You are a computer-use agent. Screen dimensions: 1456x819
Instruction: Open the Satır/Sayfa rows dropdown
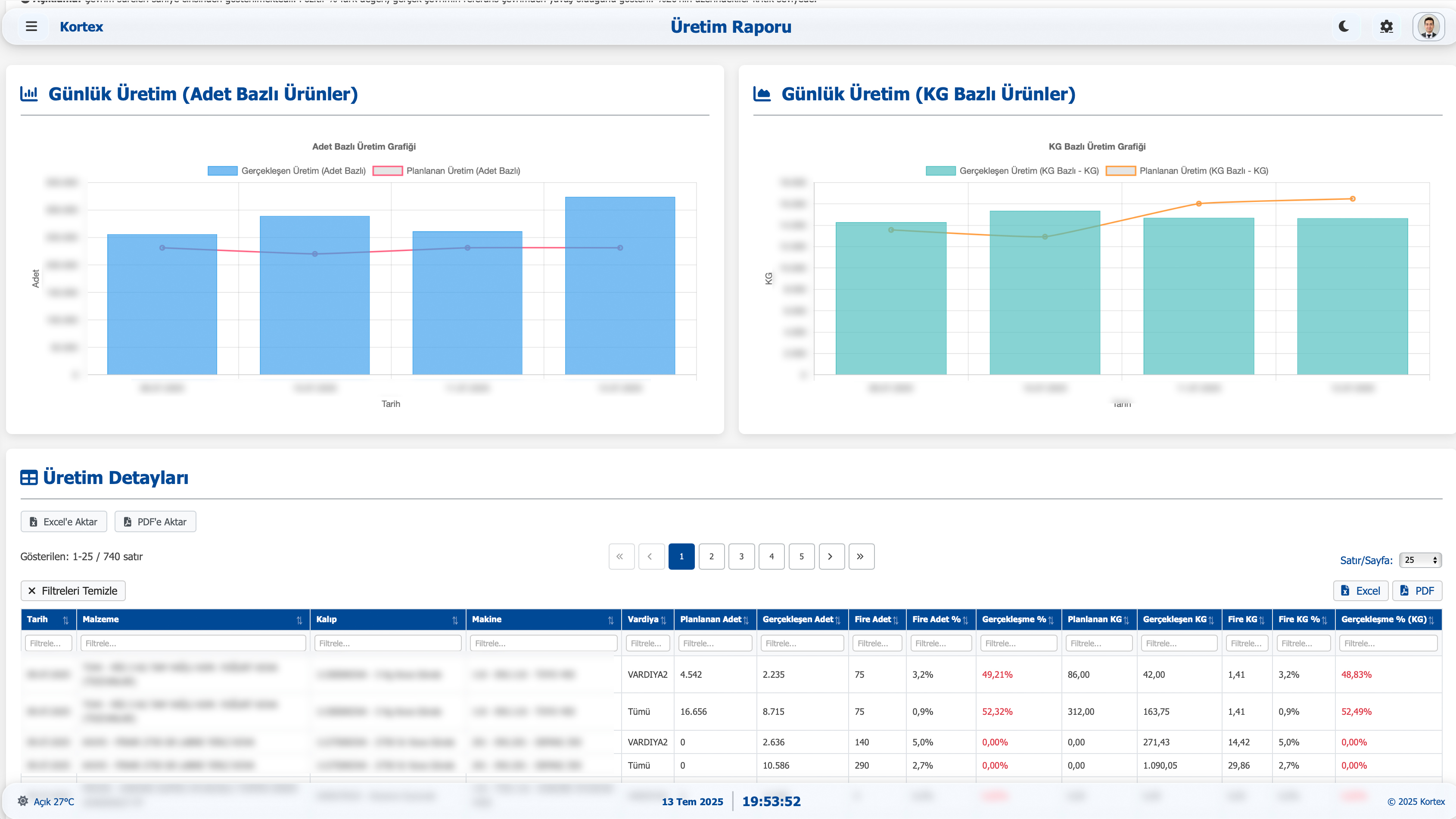pos(1420,560)
